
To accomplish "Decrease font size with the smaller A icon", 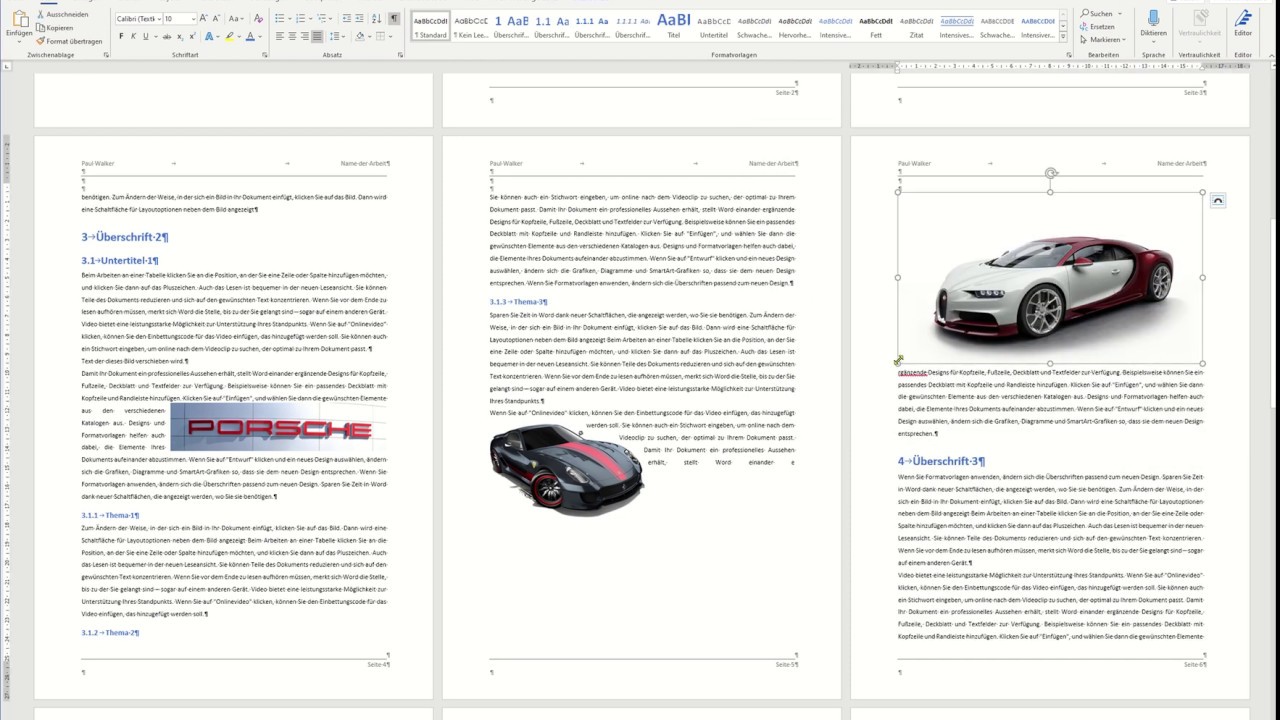I will (216, 18).
